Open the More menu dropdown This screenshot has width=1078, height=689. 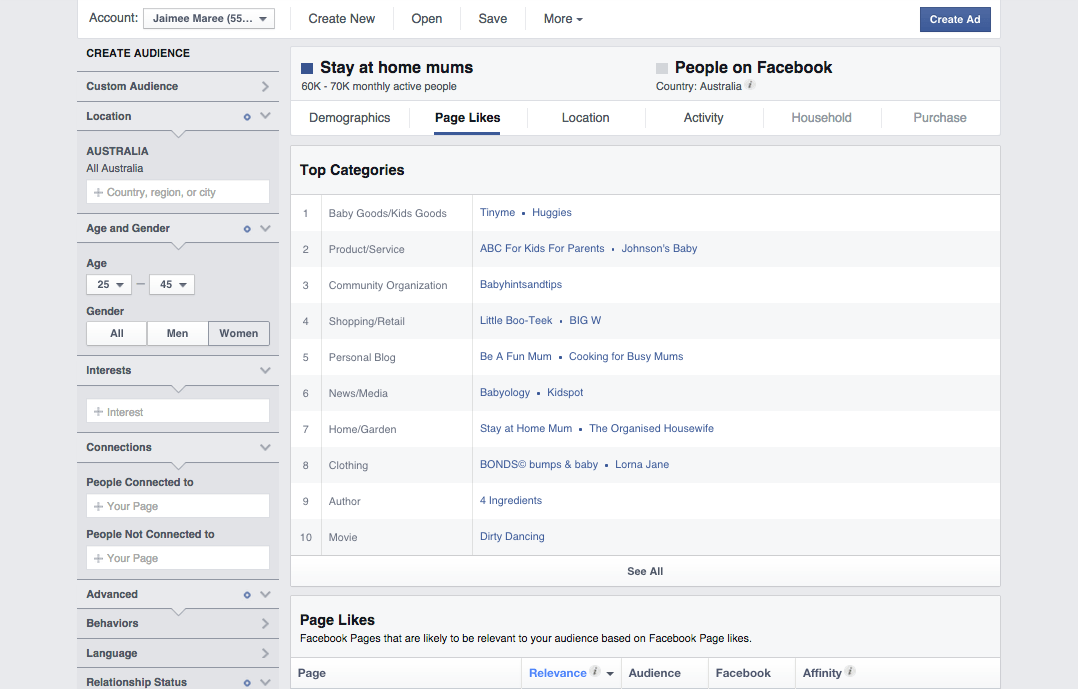pos(563,19)
